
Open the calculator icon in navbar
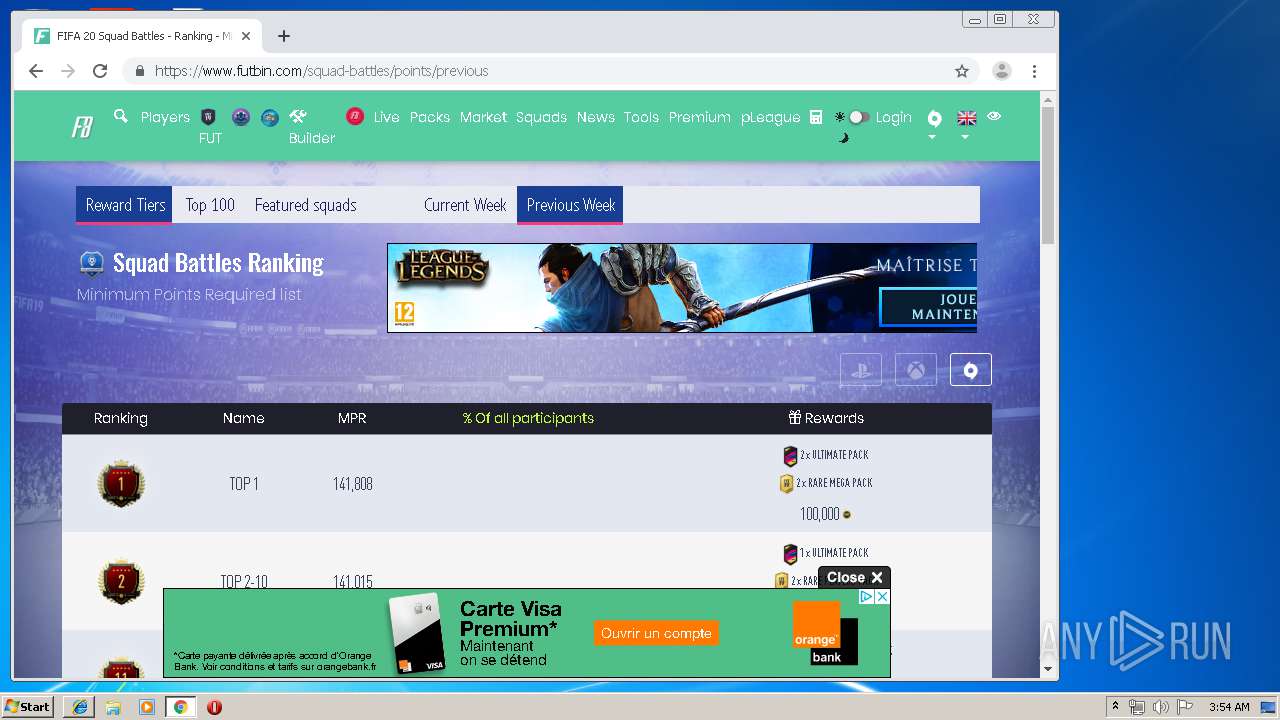pyautogui.click(x=816, y=117)
